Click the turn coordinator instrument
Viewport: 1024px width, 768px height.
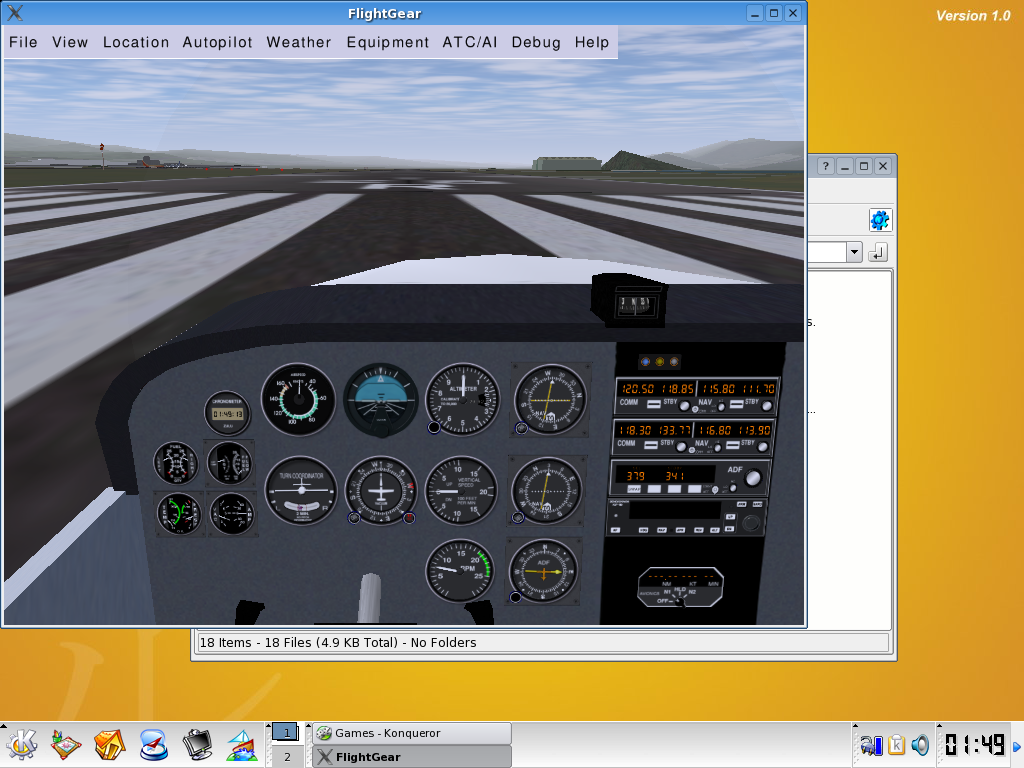[x=301, y=490]
